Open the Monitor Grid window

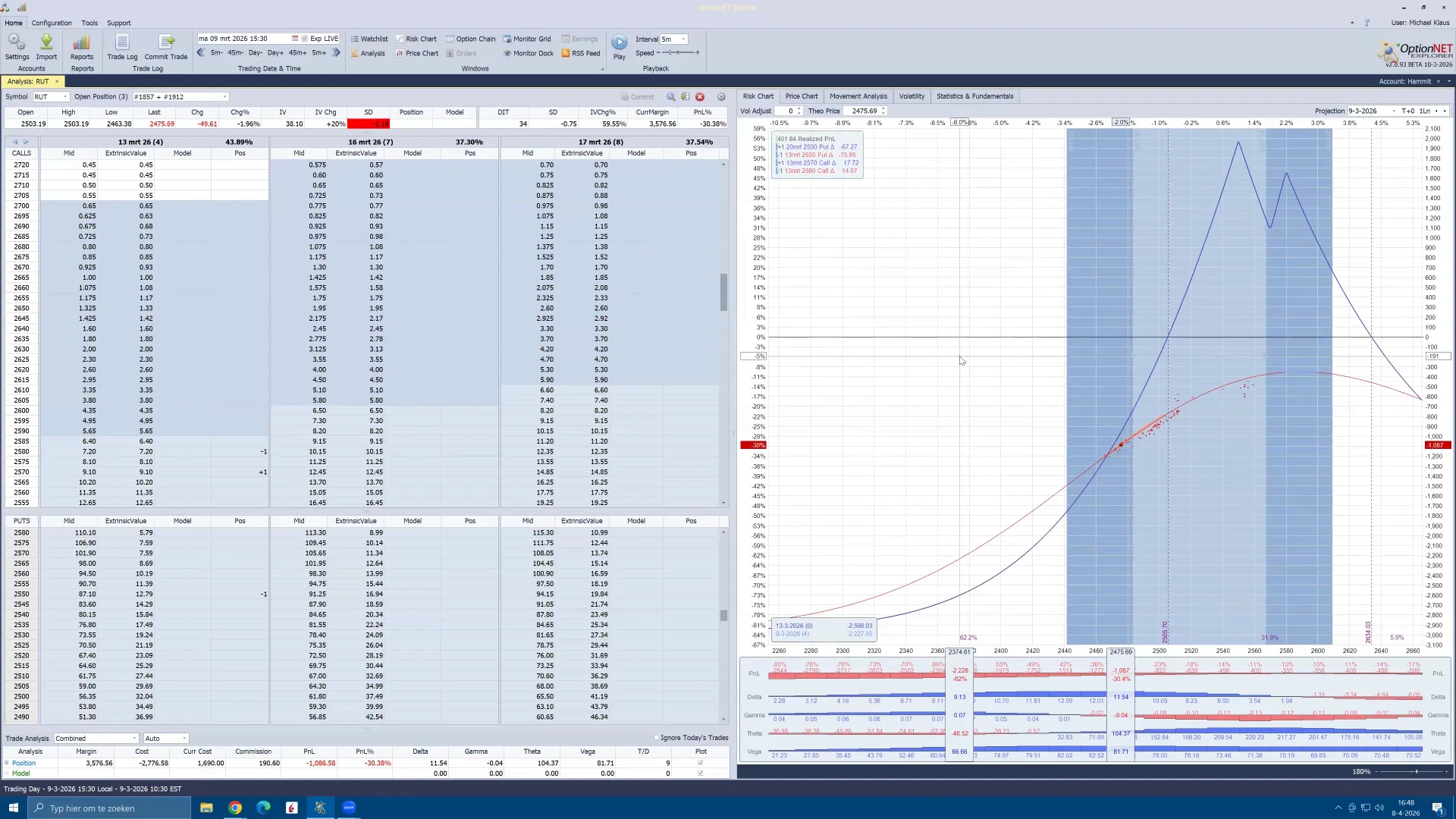pos(527,39)
